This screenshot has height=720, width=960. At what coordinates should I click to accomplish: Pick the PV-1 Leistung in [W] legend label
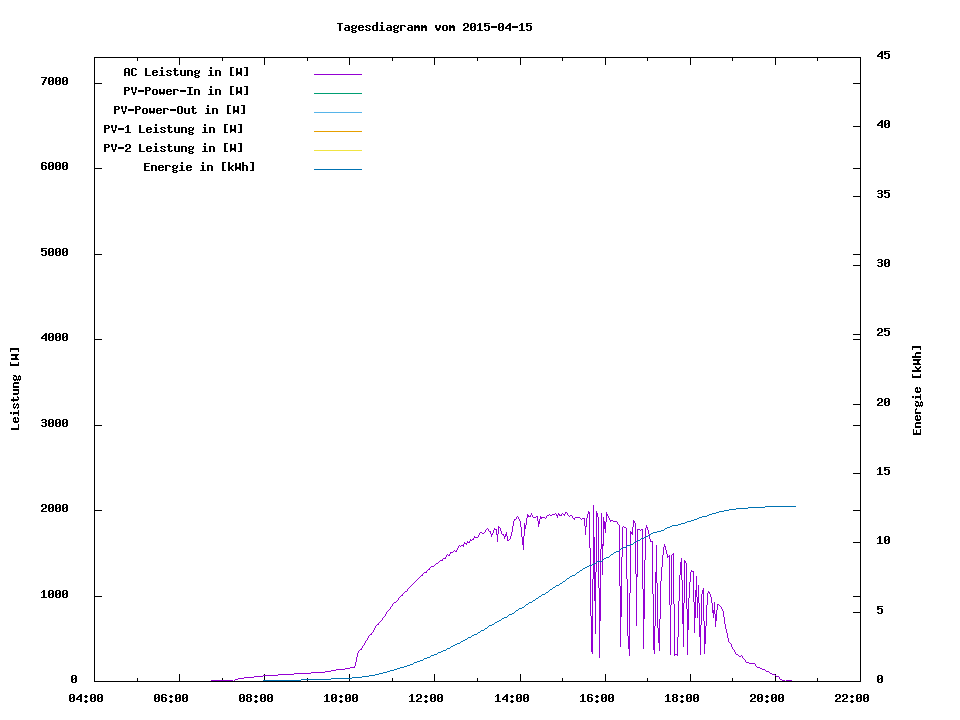pyautogui.click(x=173, y=129)
